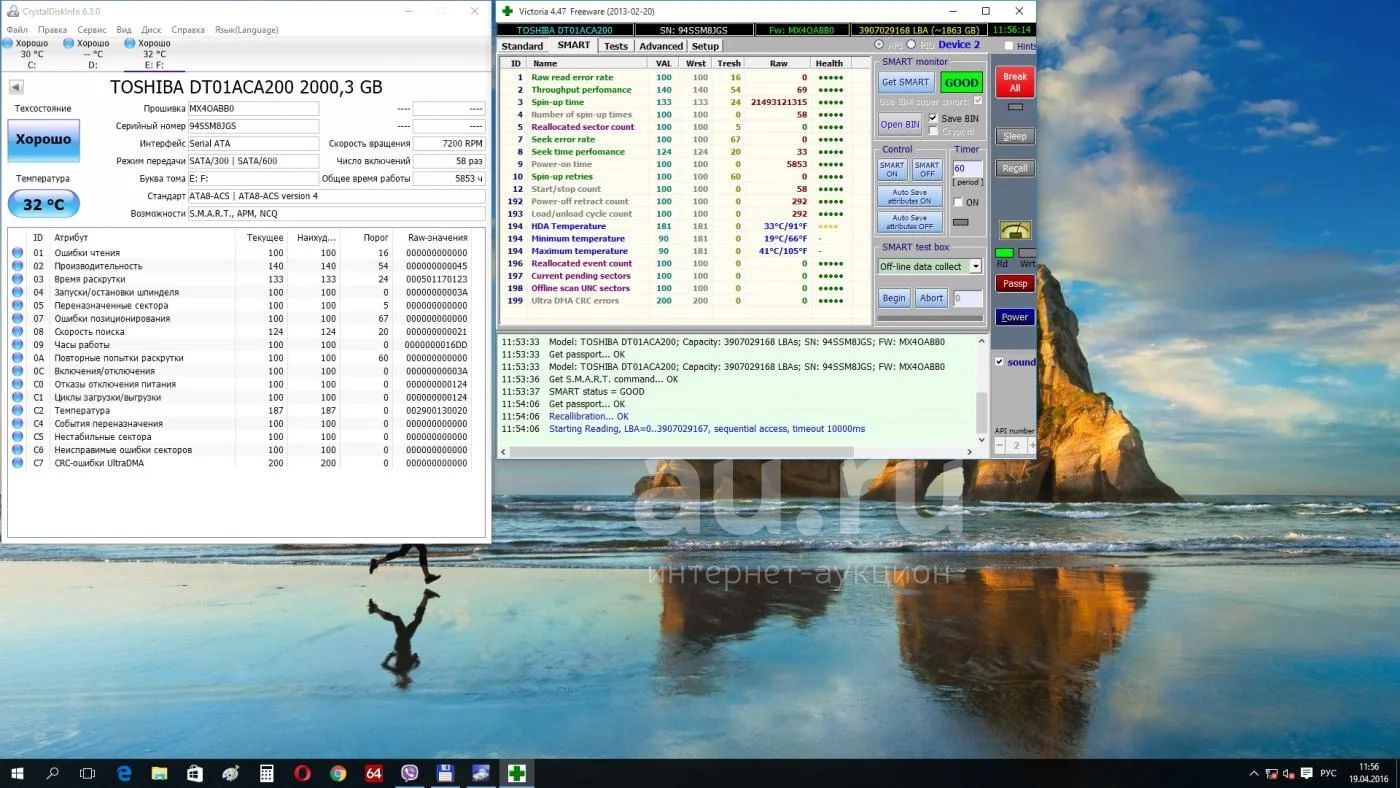Switch to Victoria green cross taskbar icon
The image size is (1400, 788).
click(517, 773)
